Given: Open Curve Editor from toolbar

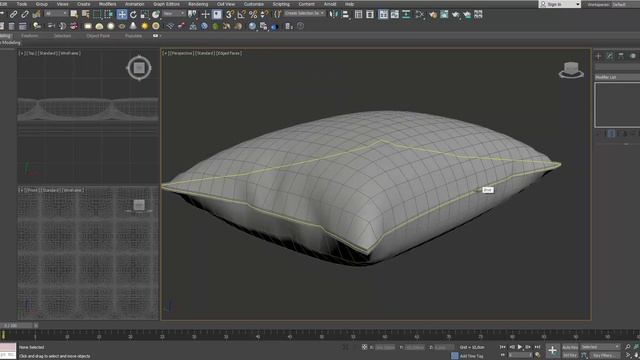Looking at the screenshot, I should (395, 15).
